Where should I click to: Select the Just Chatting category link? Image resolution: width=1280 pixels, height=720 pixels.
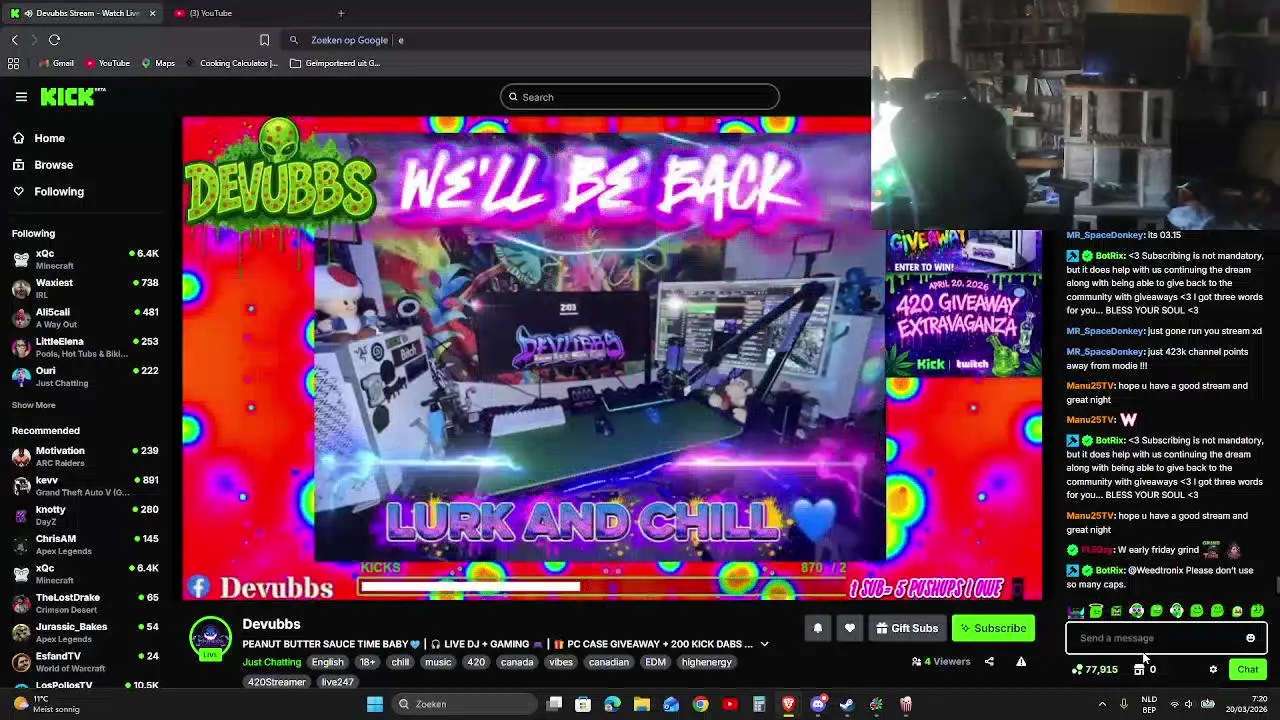pos(271,662)
